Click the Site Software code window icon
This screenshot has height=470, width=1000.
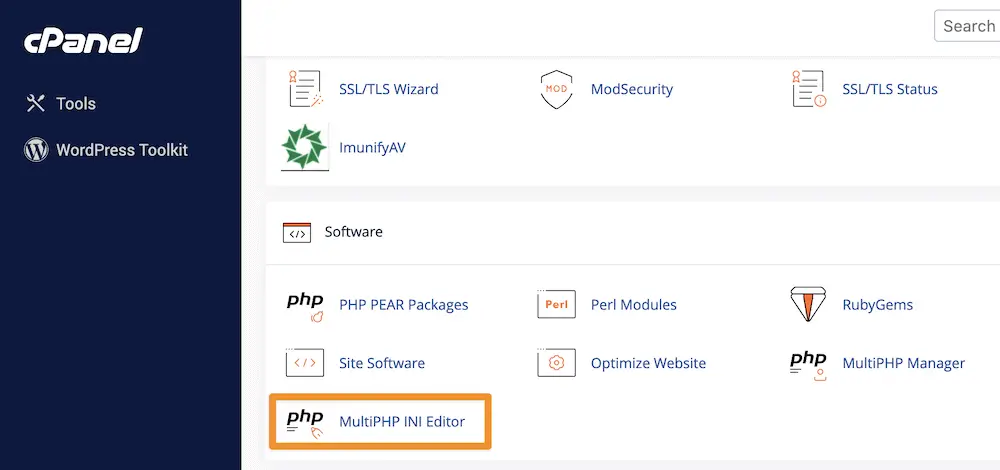tap(304, 362)
